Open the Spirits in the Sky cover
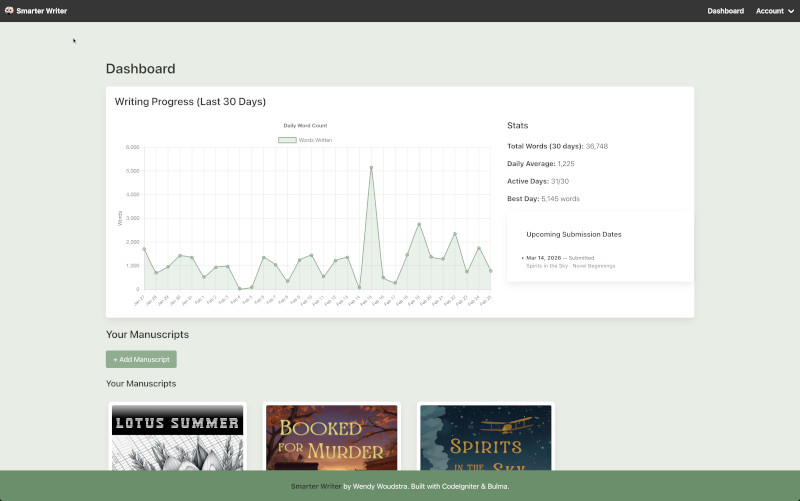Screen dimensions: 800x501 coord(485,437)
